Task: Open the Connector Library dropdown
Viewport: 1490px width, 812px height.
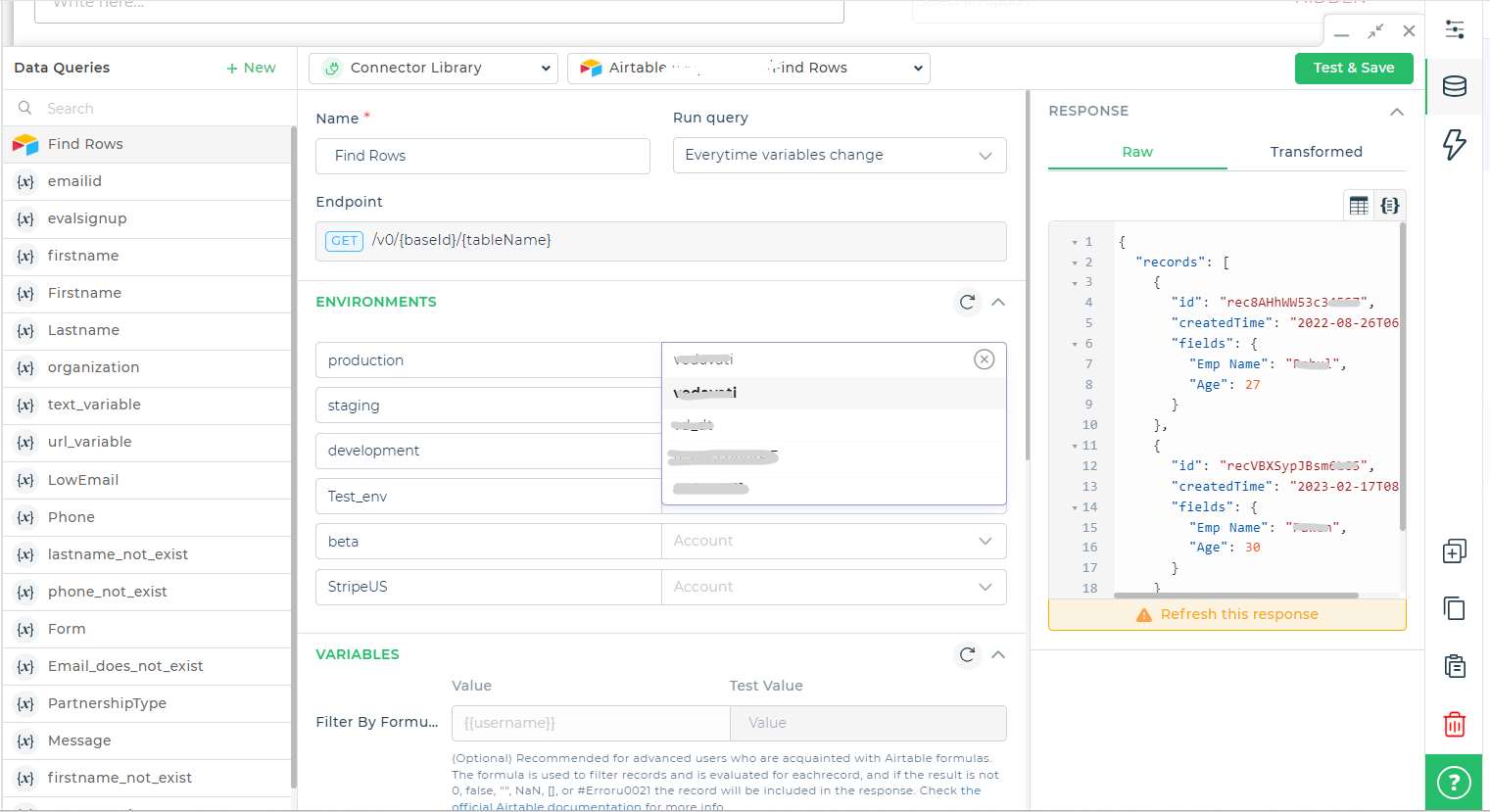Action: point(433,69)
